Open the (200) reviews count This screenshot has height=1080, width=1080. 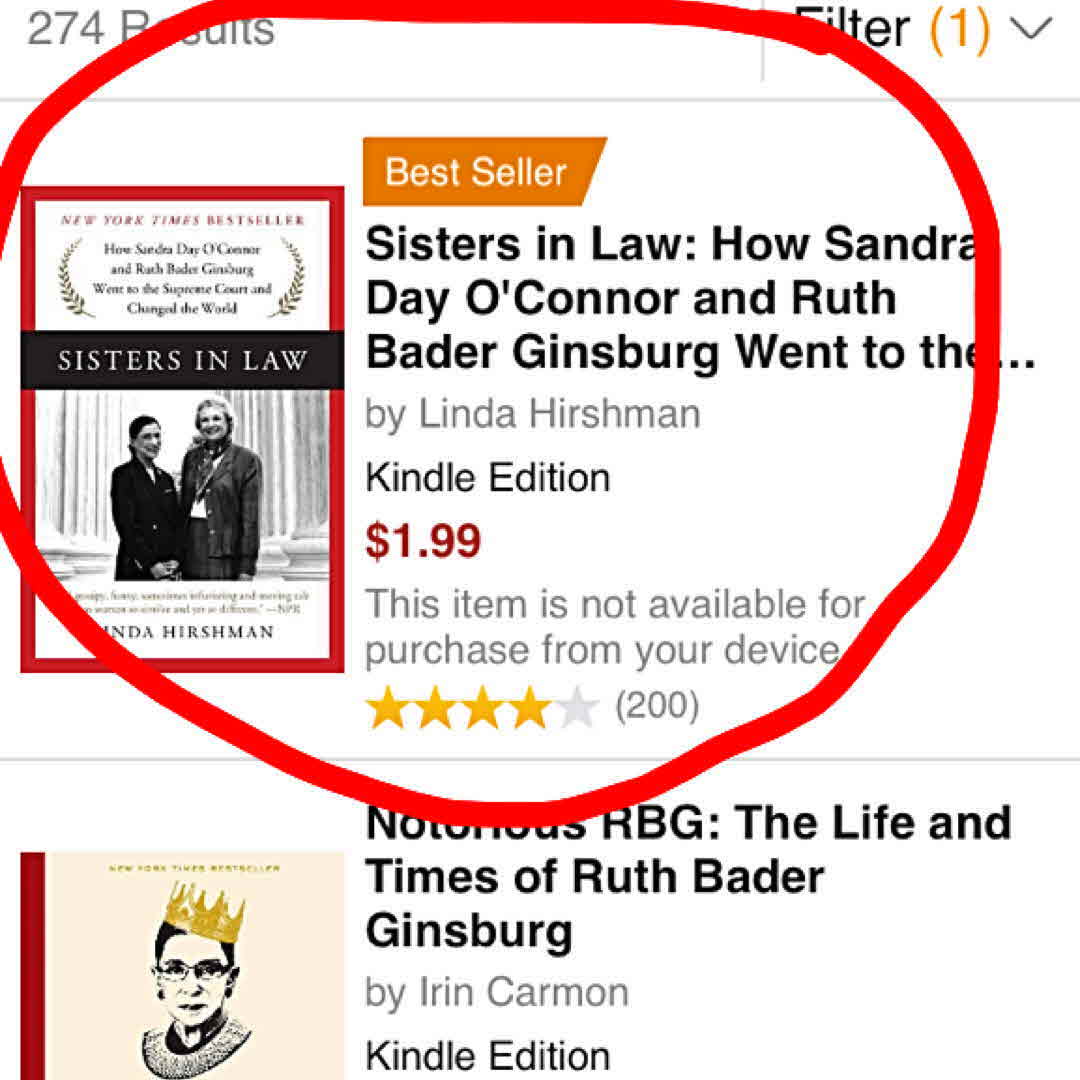tap(657, 706)
